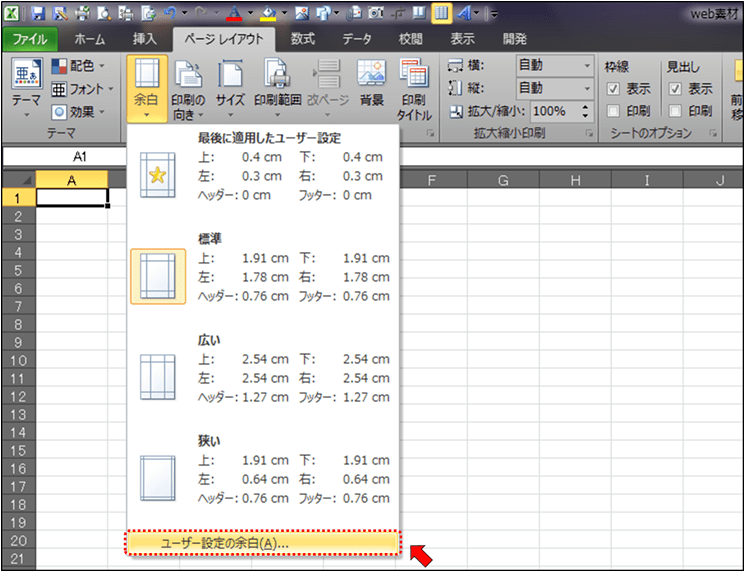This screenshot has height=572, width=745.
Task: Open the 横 width 自動 combo box
Action: [x=554, y=66]
